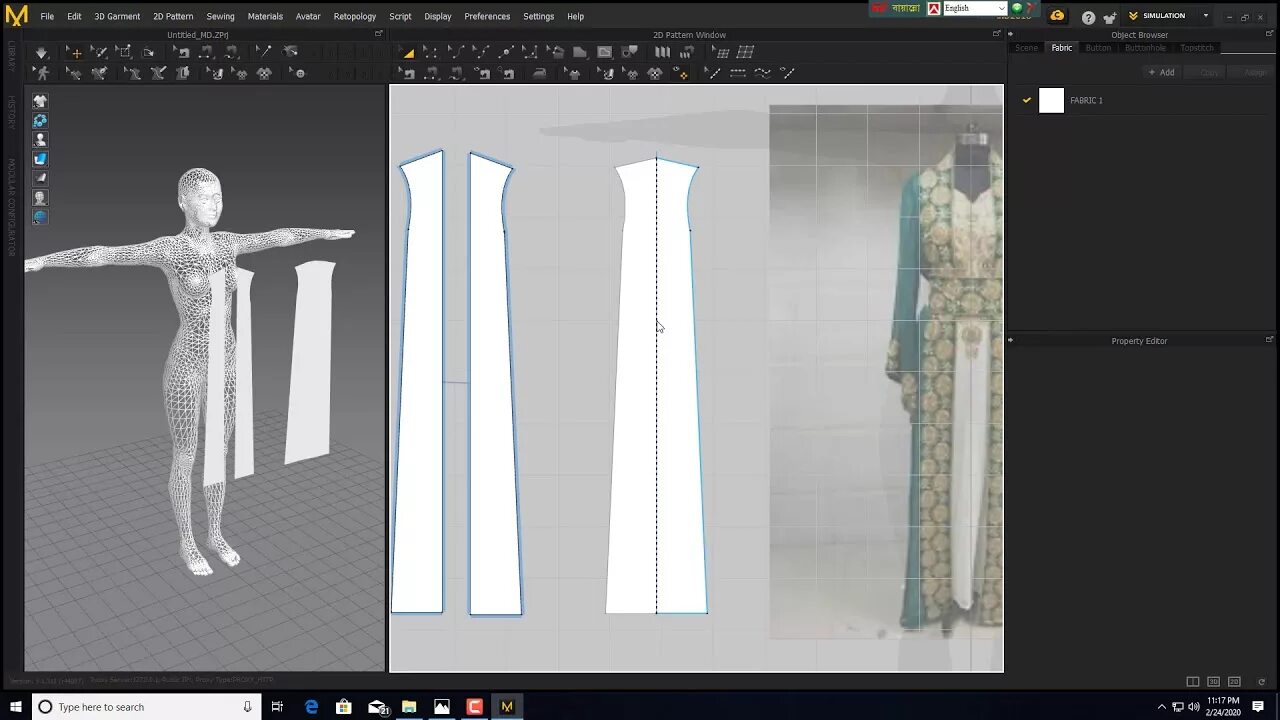The width and height of the screenshot is (1280, 720).
Task: Pick the Segment Sewing tool
Action: click(433, 71)
